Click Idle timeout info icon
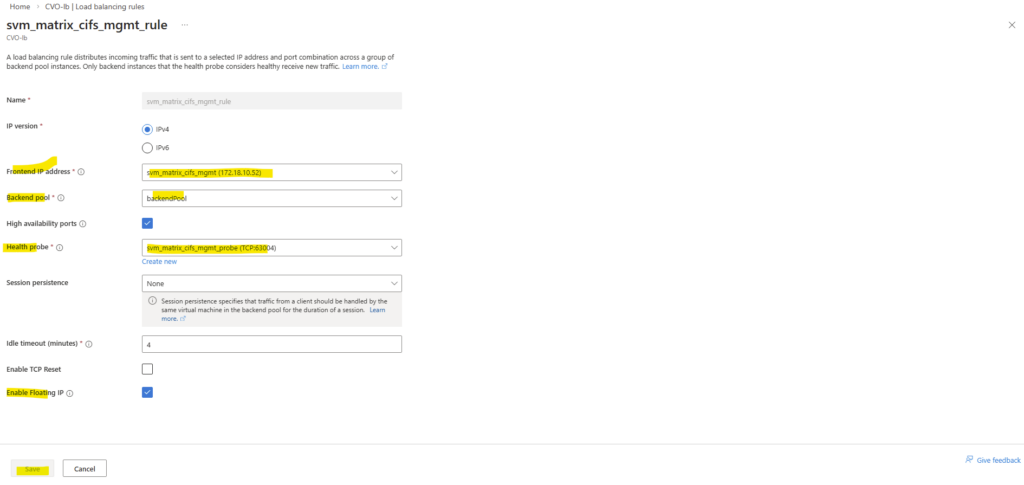 click(x=89, y=344)
